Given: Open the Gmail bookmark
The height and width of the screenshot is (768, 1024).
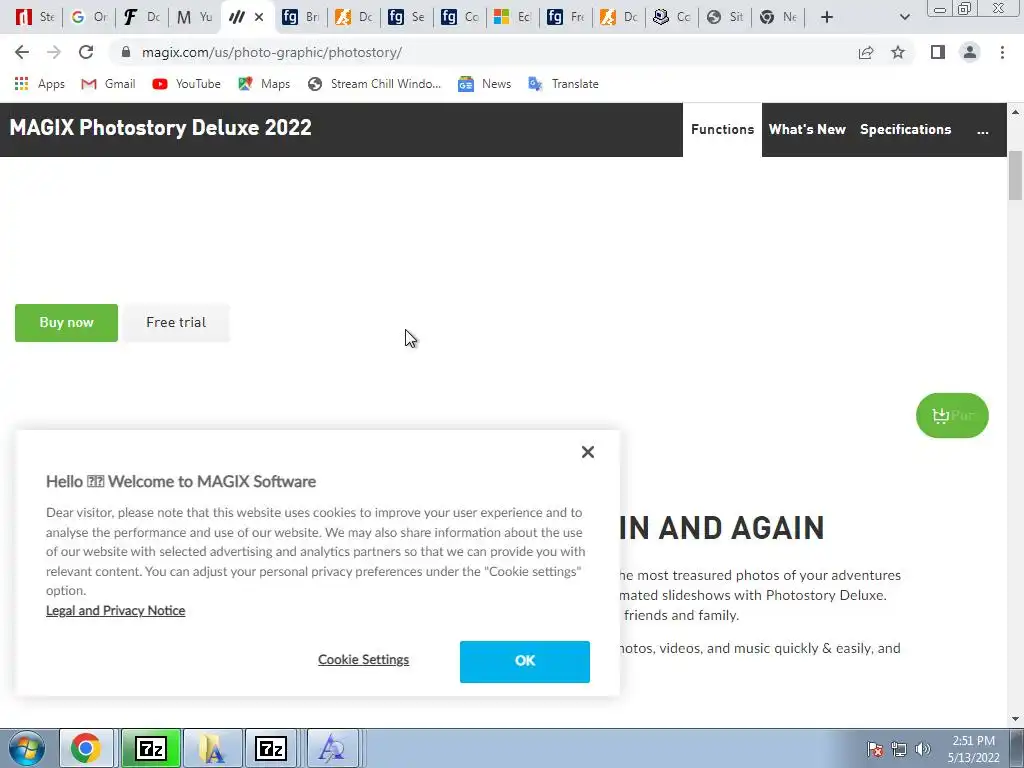Looking at the screenshot, I should pyautogui.click(x=108, y=84).
